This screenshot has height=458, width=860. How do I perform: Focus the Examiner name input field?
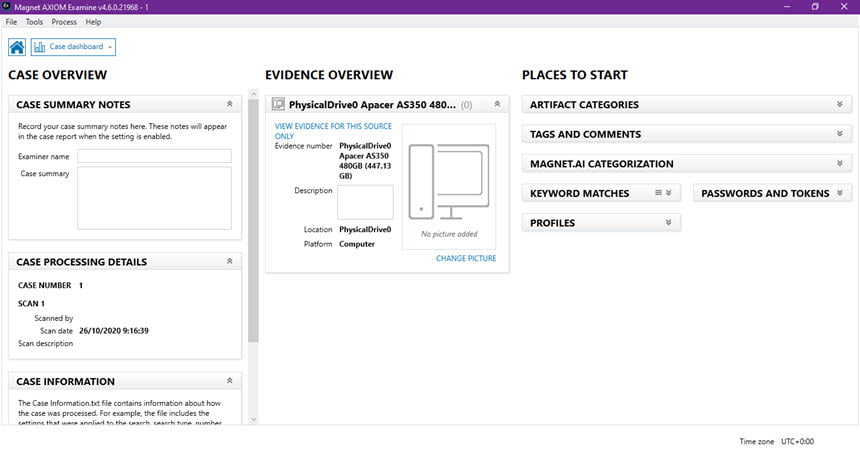coord(154,156)
